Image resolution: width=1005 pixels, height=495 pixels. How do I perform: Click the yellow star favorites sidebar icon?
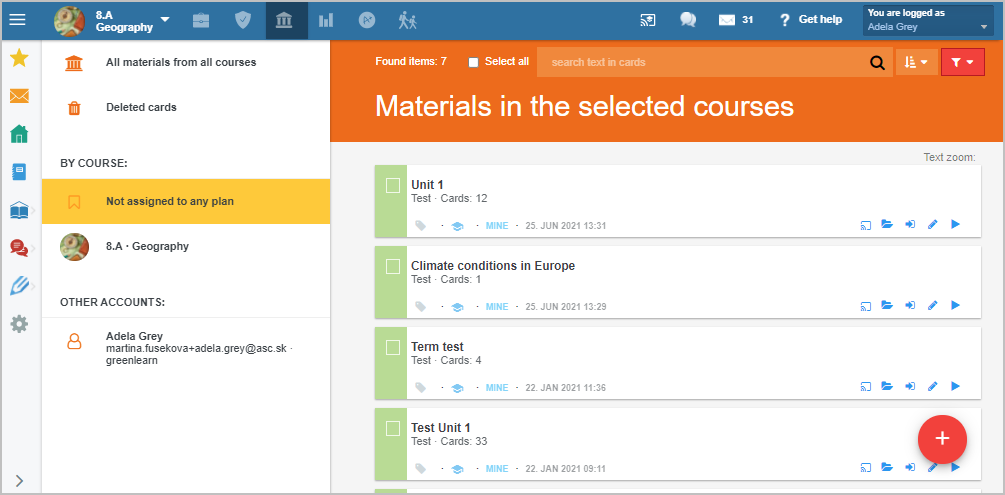tap(19, 58)
